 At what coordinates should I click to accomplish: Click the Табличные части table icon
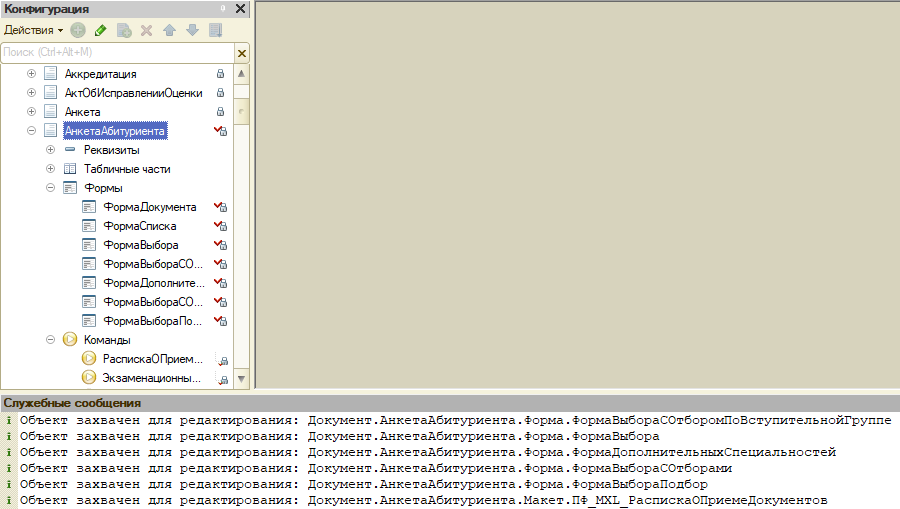(70, 169)
